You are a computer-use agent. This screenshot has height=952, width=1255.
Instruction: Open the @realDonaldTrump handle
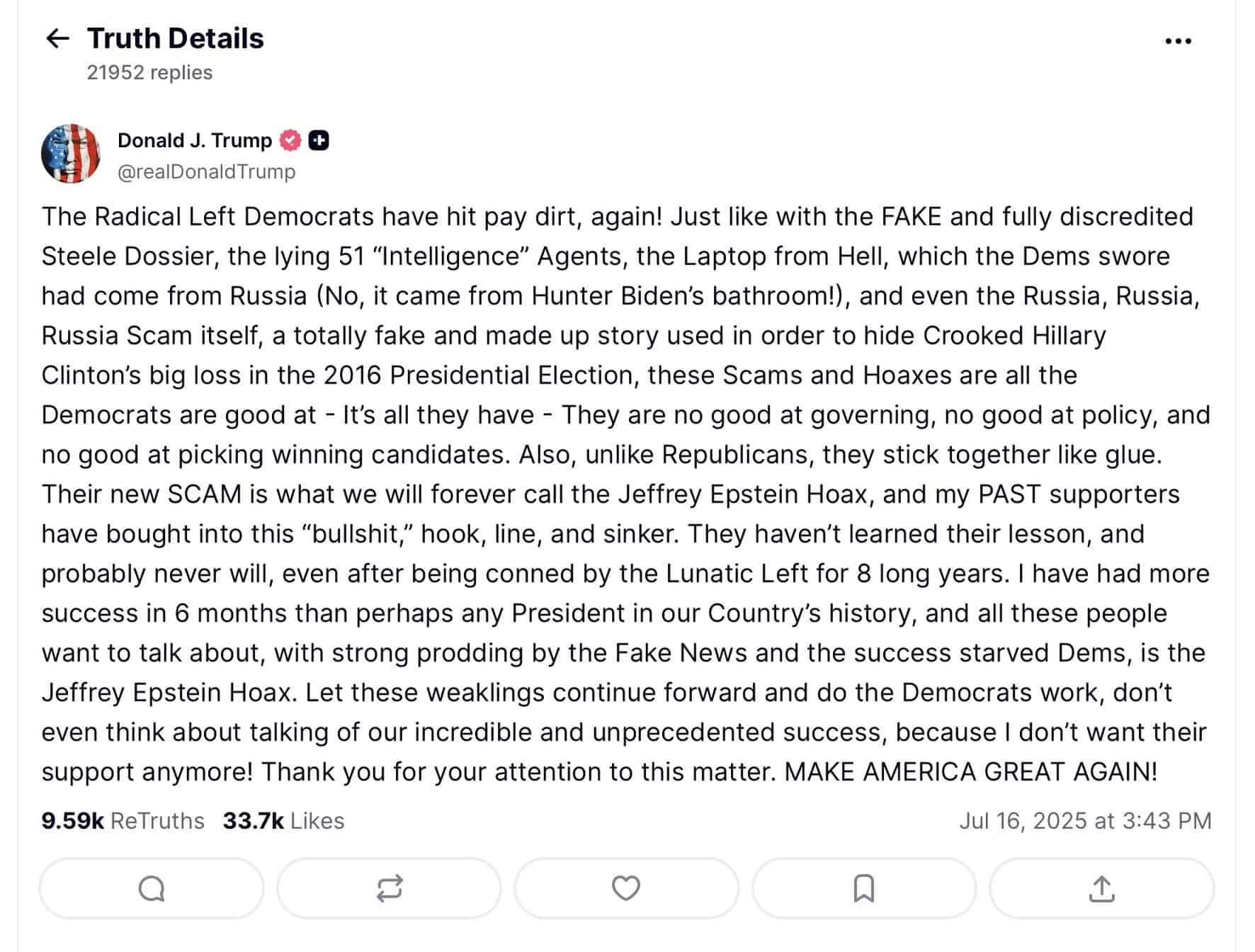point(206,171)
